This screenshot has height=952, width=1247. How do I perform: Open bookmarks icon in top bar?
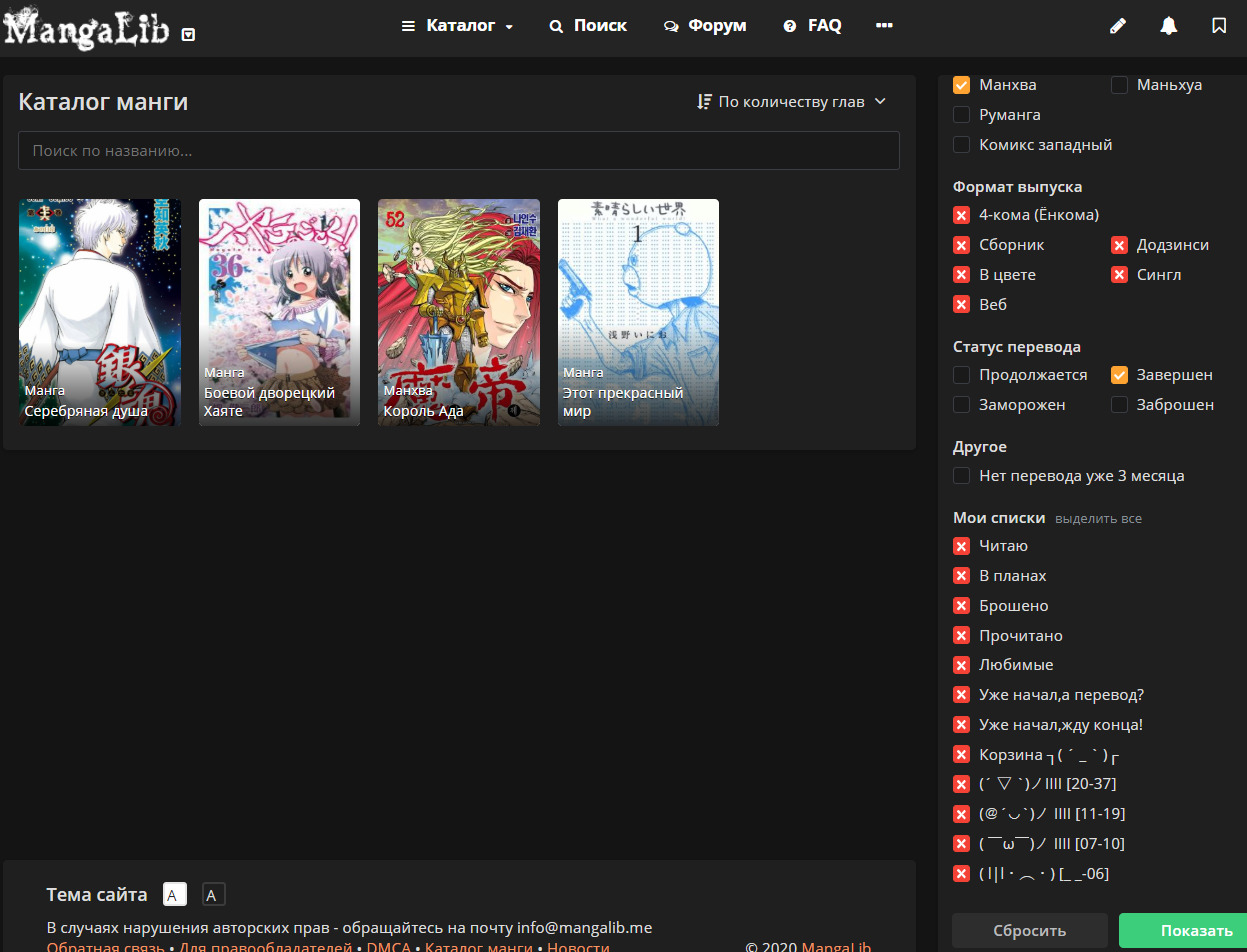pyautogui.click(x=1218, y=26)
